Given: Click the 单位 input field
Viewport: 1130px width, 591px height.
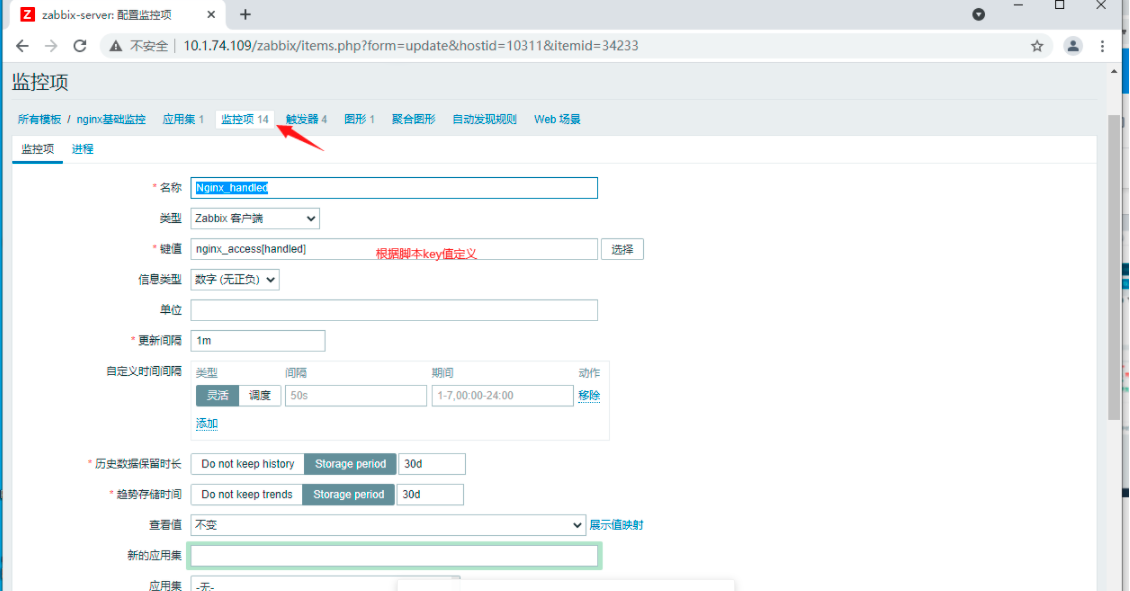Looking at the screenshot, I should point(394,310).
